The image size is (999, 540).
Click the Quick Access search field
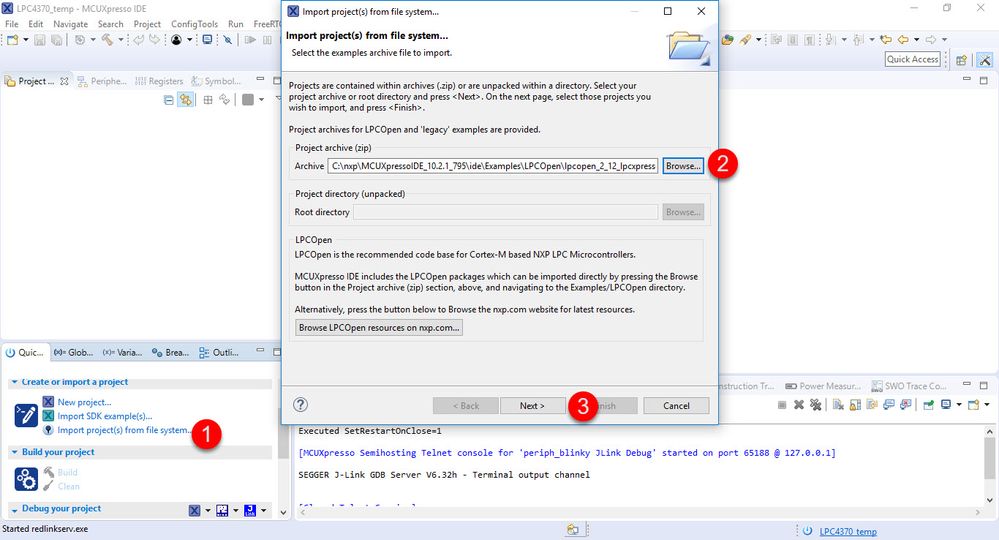912,59
